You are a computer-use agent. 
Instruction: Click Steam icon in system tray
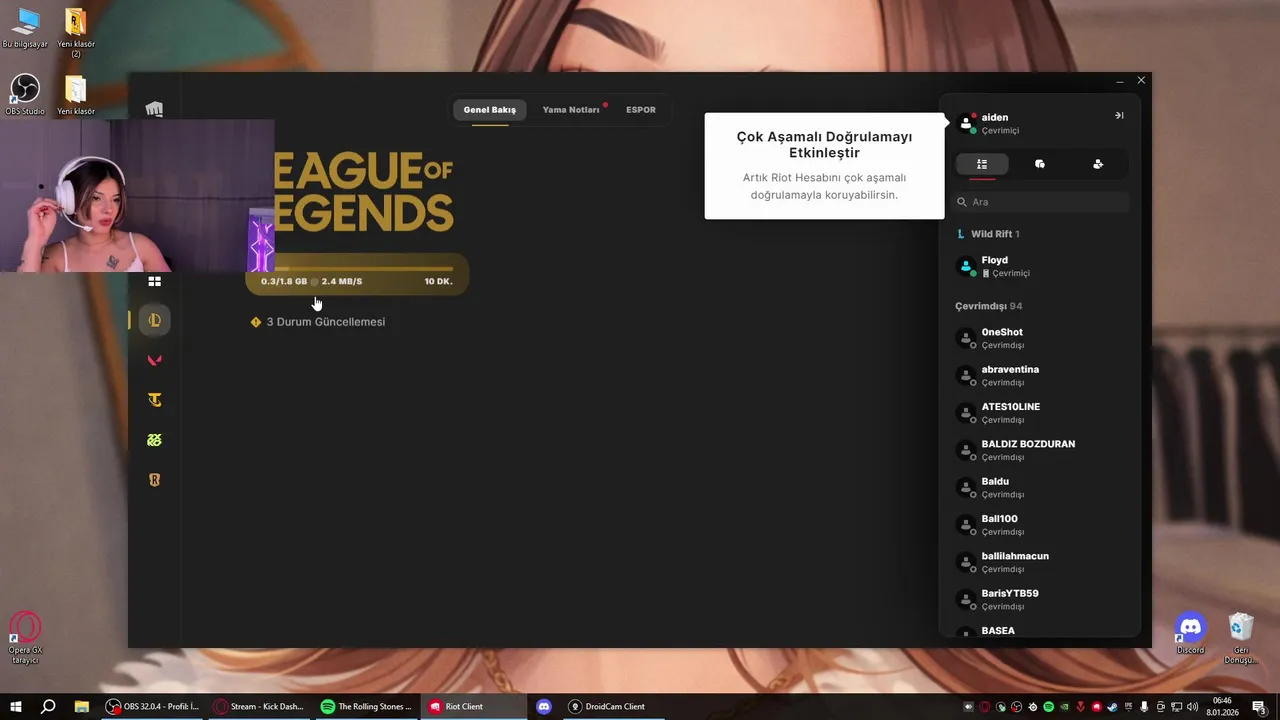pyautogui.click(x=1112, y=707)
